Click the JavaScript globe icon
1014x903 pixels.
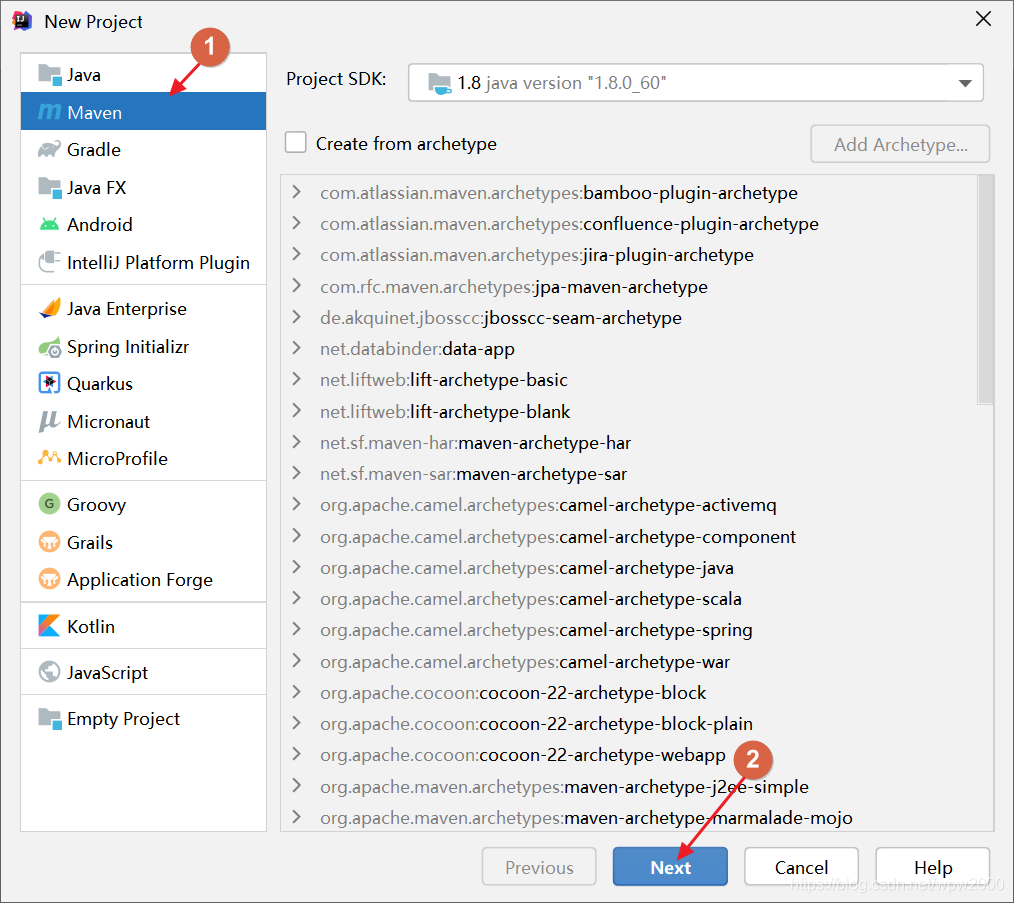49,672
